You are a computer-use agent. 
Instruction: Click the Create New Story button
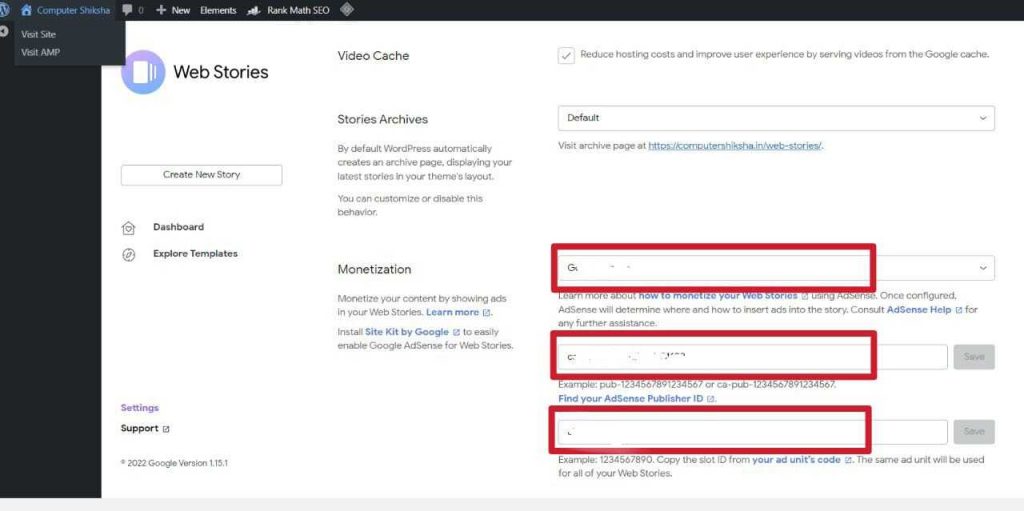[x=201, y=175]
